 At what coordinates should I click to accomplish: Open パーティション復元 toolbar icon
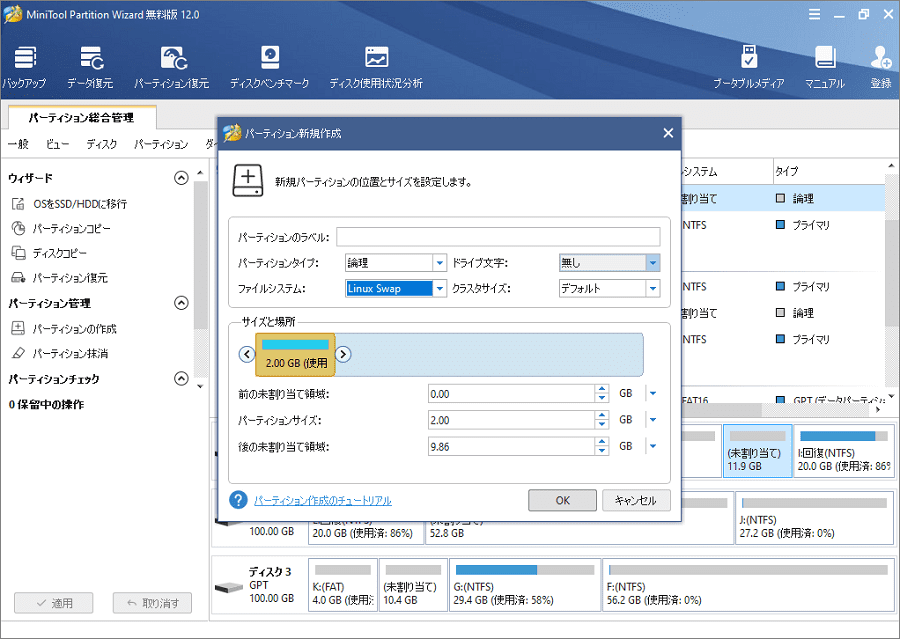click(172, 67)
